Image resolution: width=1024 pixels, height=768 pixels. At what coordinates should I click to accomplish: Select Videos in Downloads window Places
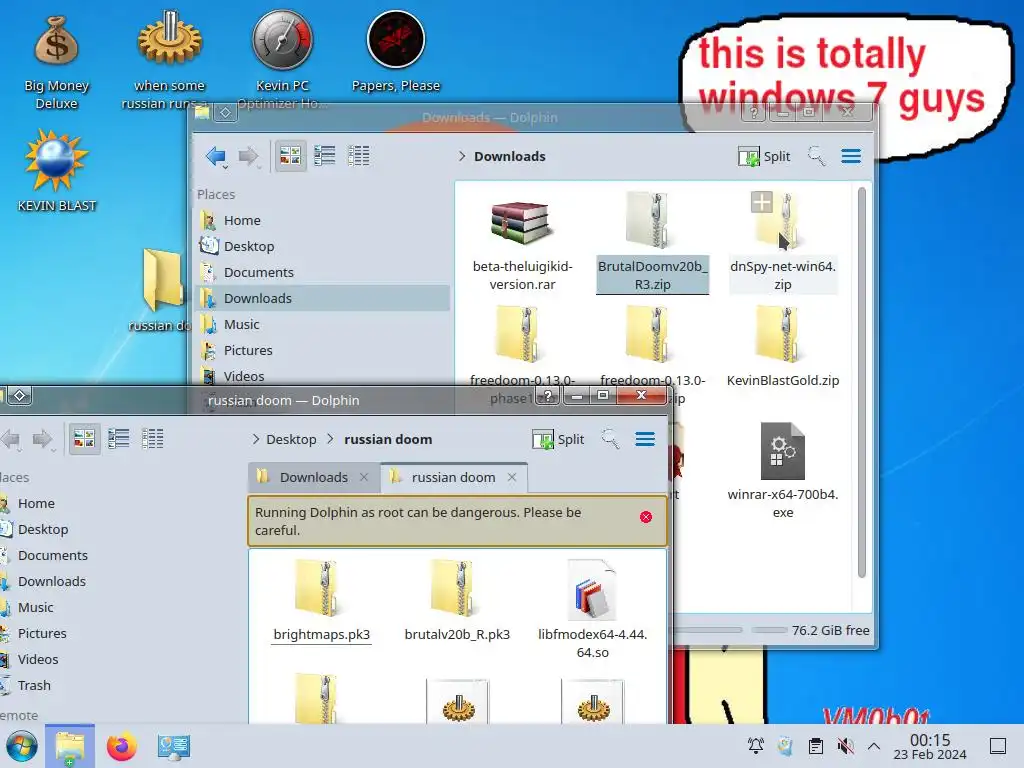pyautogui.click(x=323, y=376)
